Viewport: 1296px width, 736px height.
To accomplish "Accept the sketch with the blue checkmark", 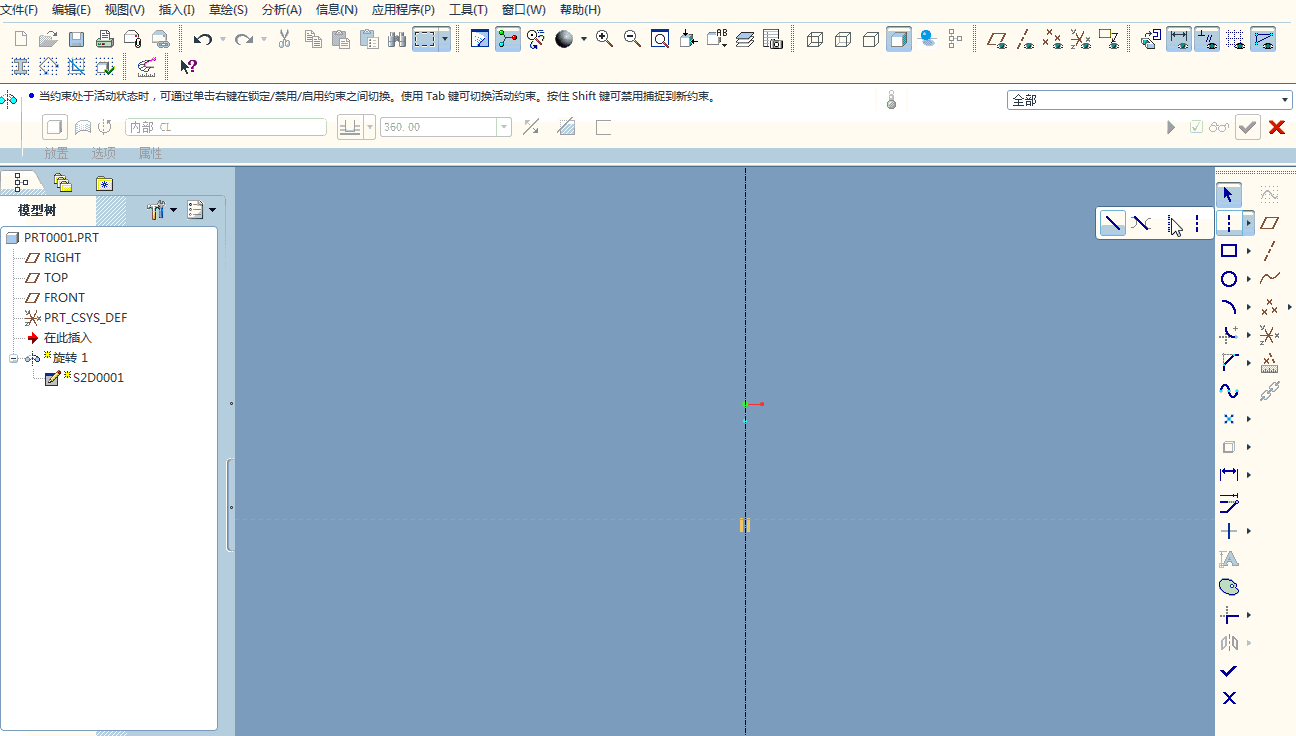I will (x=1229, y=670).
